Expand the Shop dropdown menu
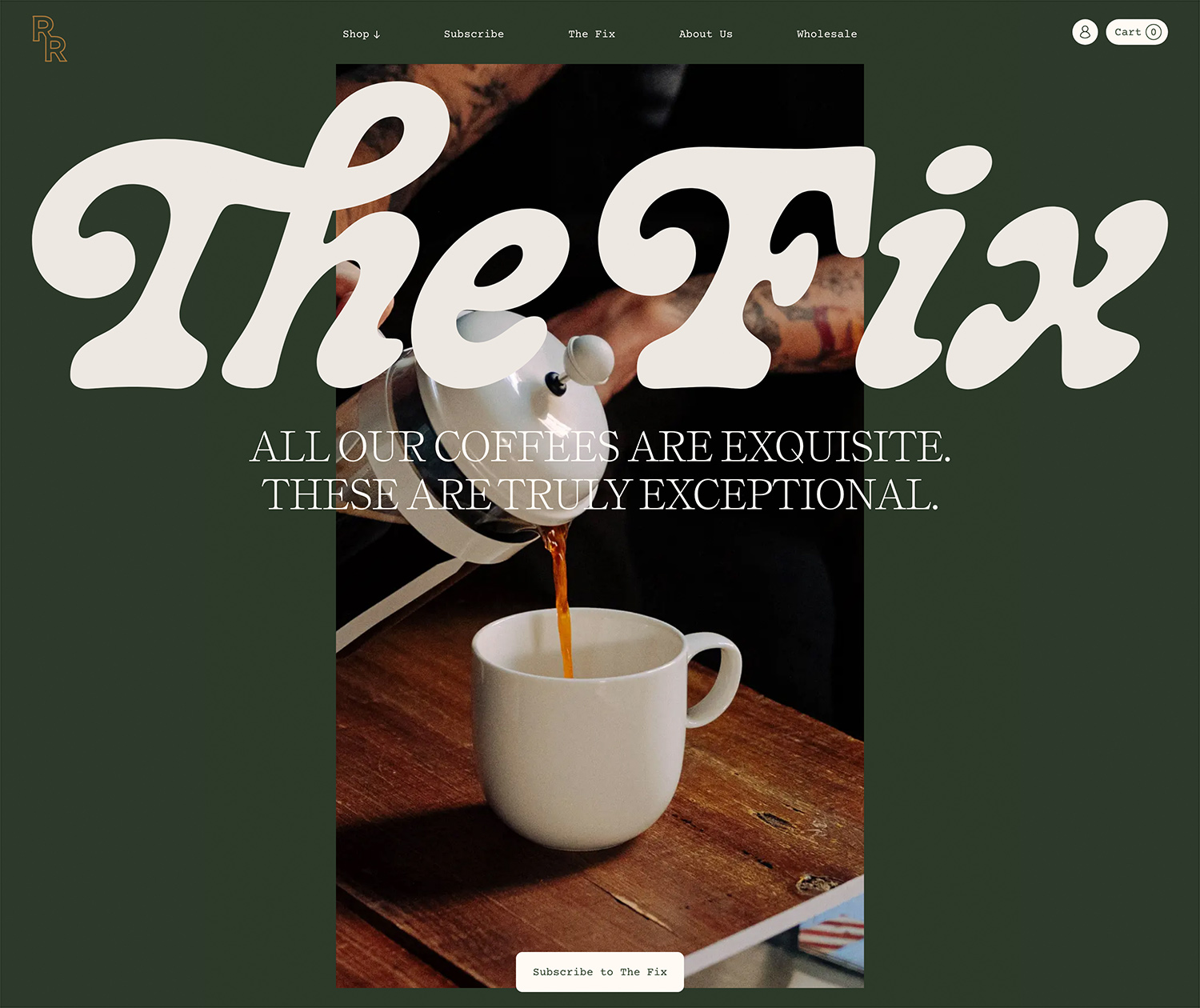Image resolution: width=1200 pixels, height=1008 pixels. pos(361,34)
